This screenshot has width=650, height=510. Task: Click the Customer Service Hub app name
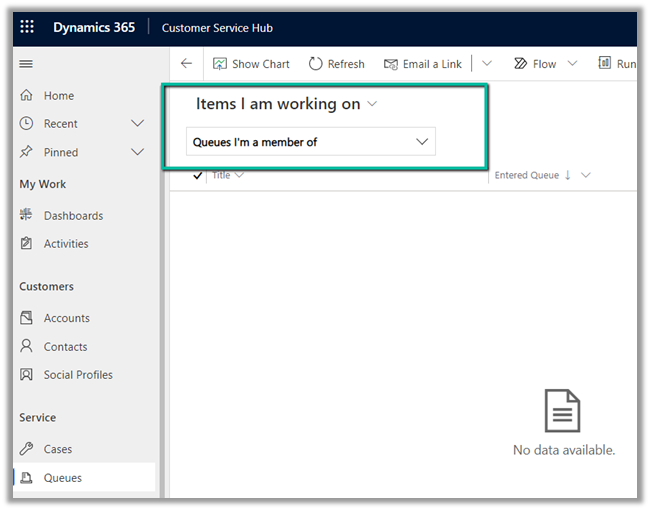click(x=217, y=28)
